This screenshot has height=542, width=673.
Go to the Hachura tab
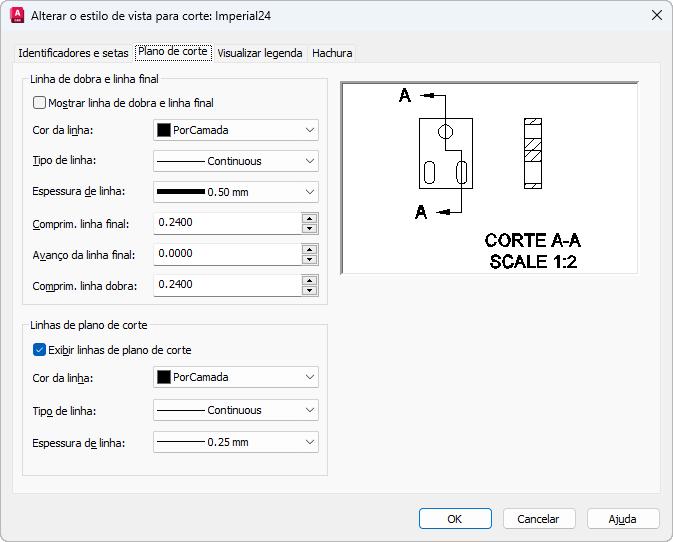coord(332,53)
